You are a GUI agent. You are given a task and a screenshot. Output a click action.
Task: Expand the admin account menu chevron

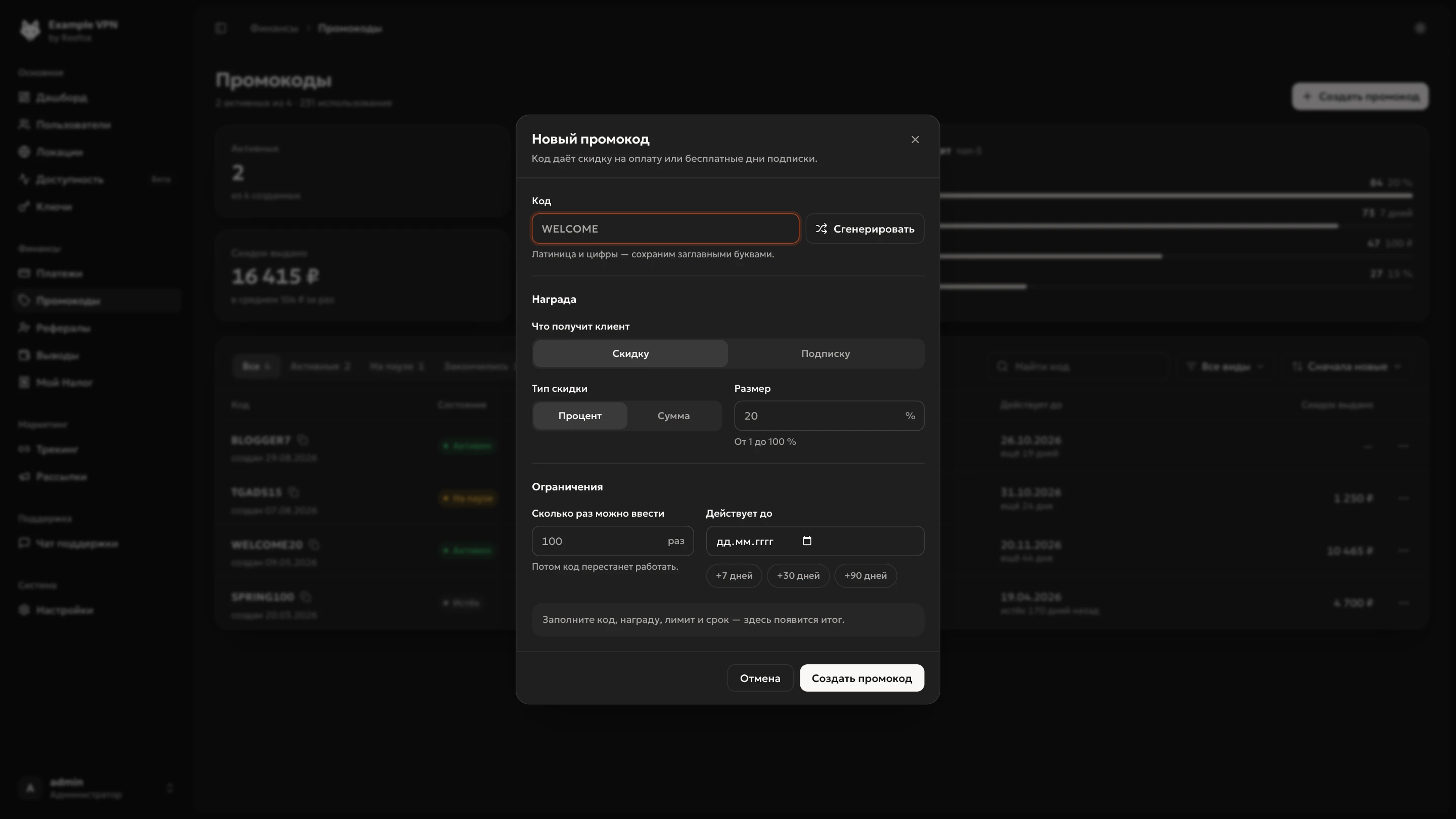click(169, 788)
